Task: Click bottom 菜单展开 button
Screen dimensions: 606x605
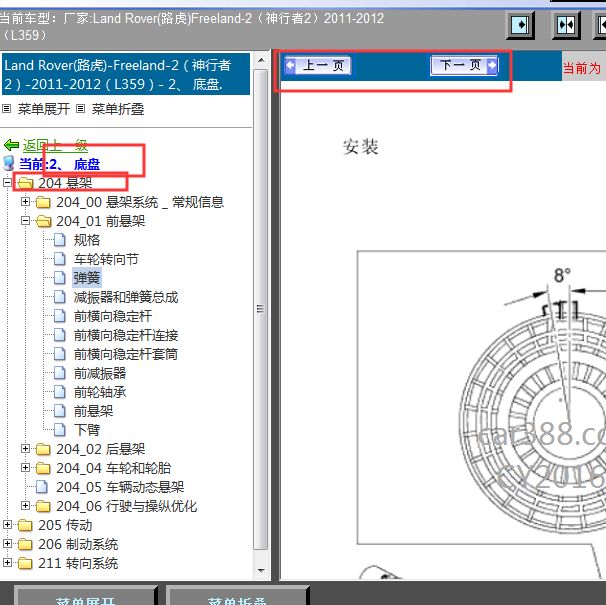Action: (x=85, y=596)
